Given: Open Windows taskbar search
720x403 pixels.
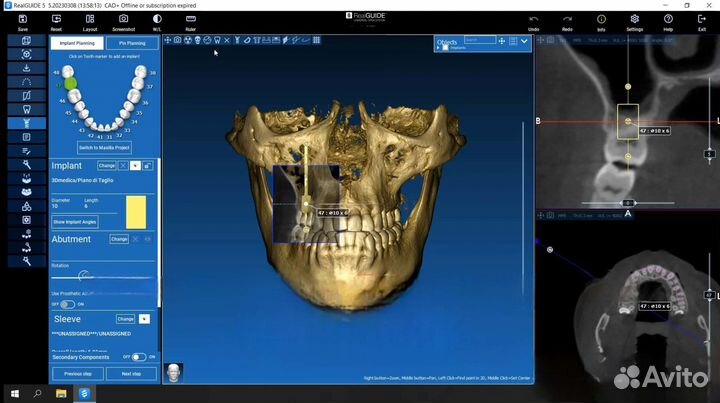Looking at the screenshot, I should (x=38, y=393).
